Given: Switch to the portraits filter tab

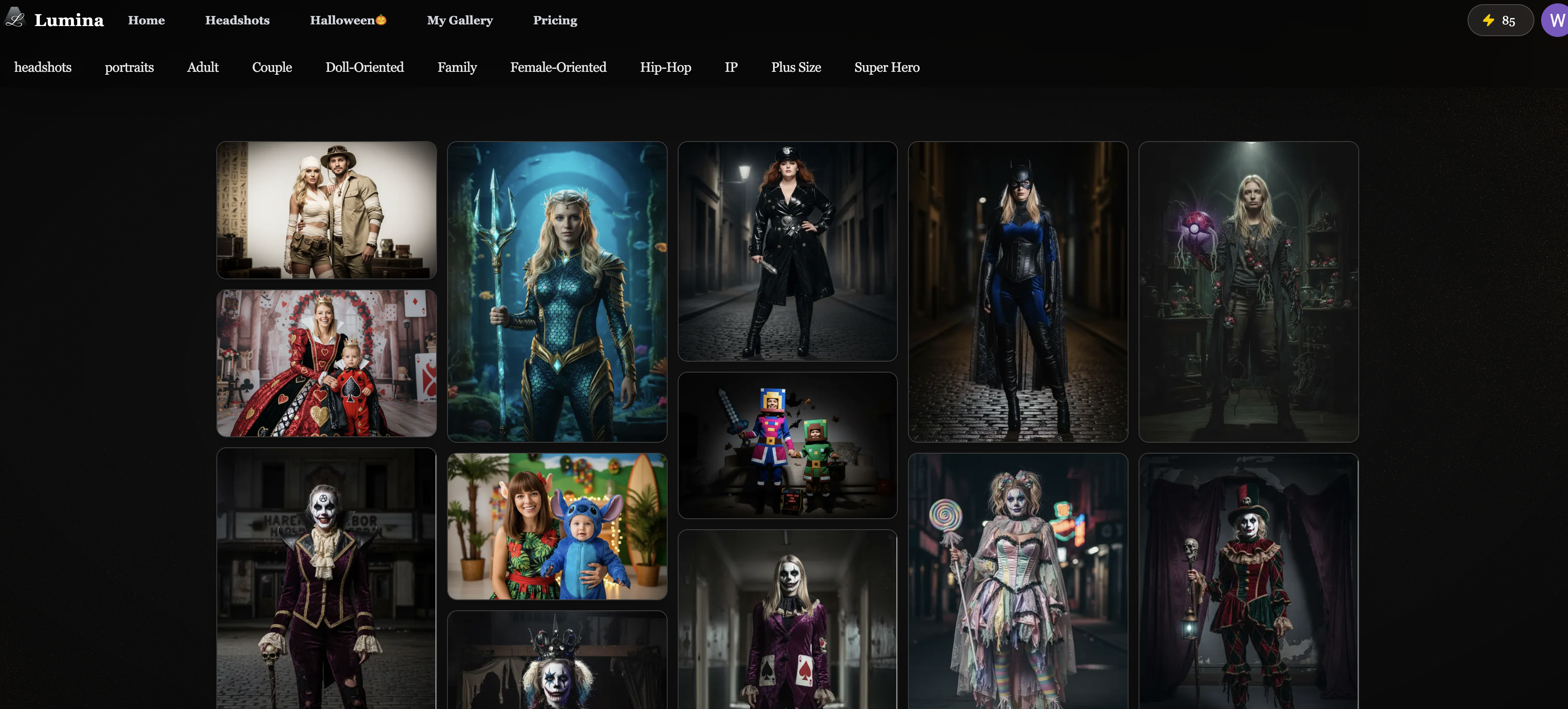Looking at the screenshot, I should (x=129, y=68).
